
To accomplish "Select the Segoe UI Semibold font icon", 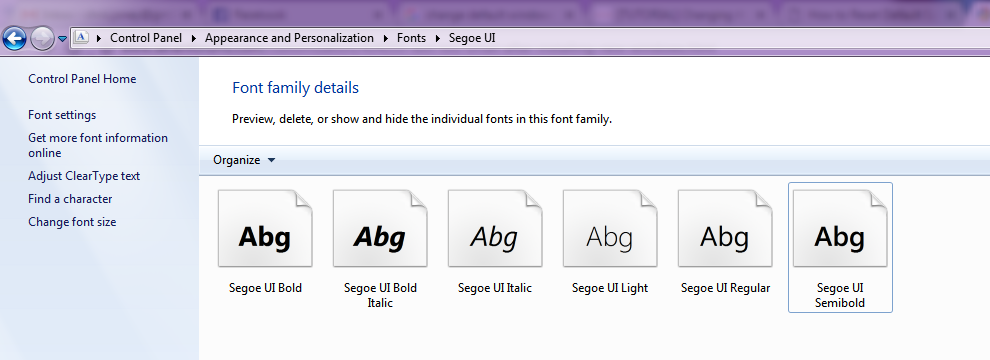I will tap(840, 229).
